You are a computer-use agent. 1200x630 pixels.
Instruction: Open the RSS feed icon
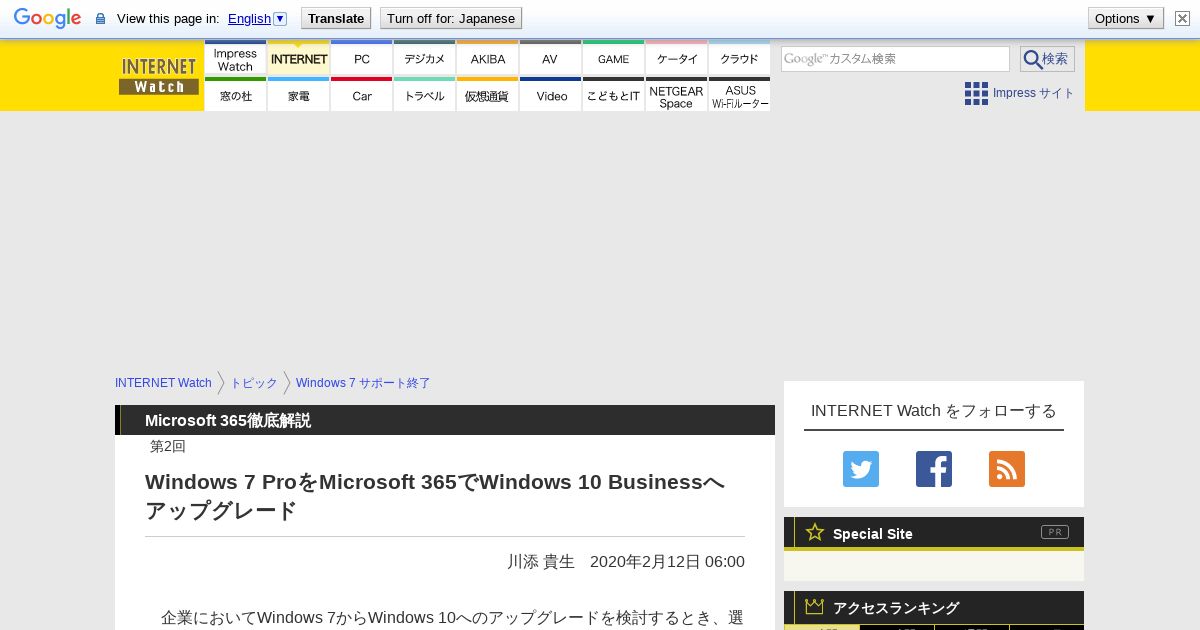(1007, 469)
